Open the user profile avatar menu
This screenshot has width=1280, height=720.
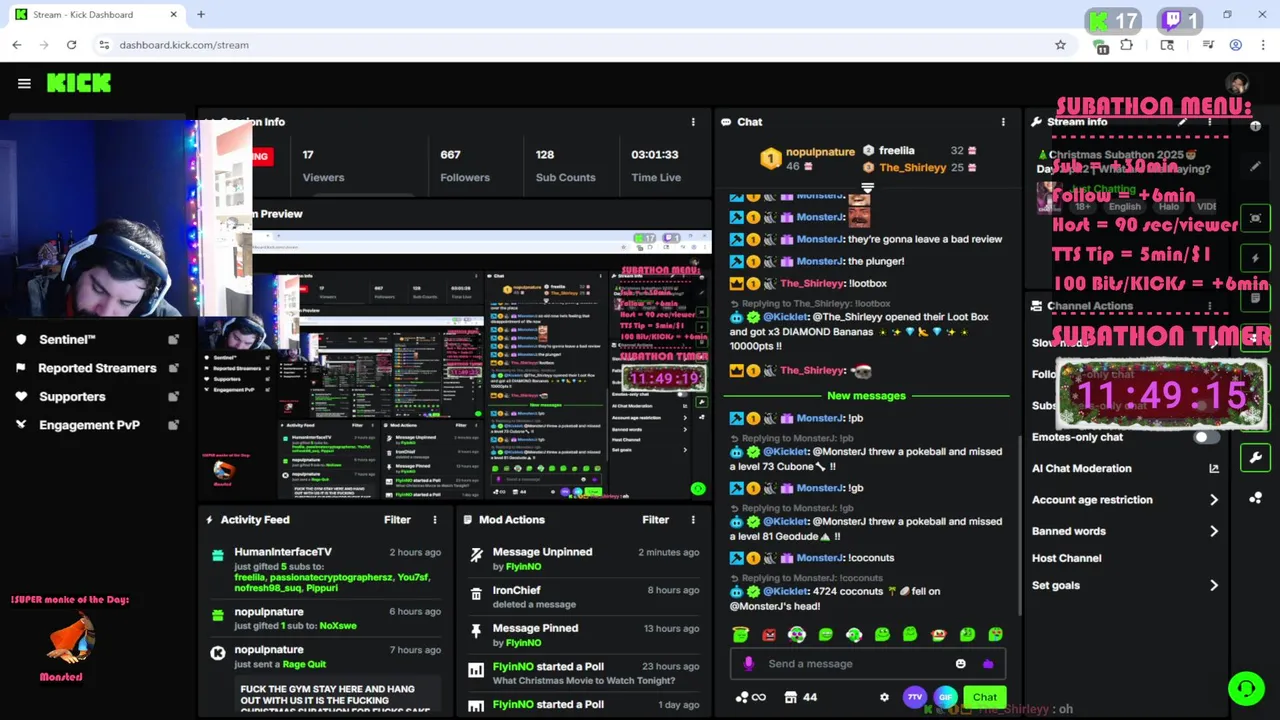[1238, 84]
